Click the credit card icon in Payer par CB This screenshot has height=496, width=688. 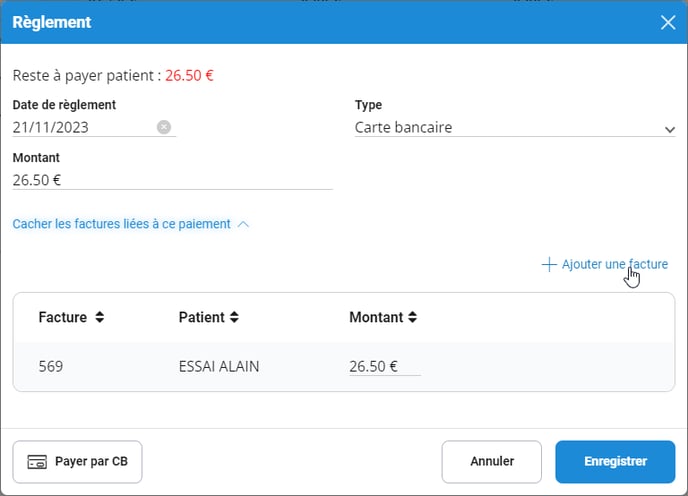point(37,462)
